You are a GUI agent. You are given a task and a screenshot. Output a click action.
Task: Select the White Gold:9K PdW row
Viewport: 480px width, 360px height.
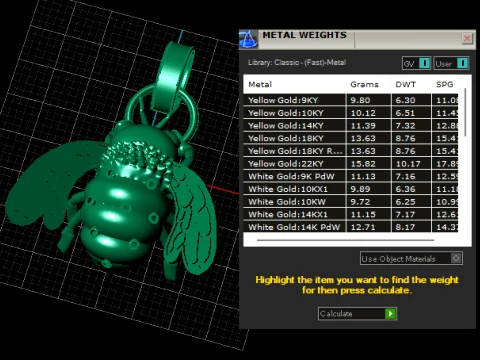351,176
